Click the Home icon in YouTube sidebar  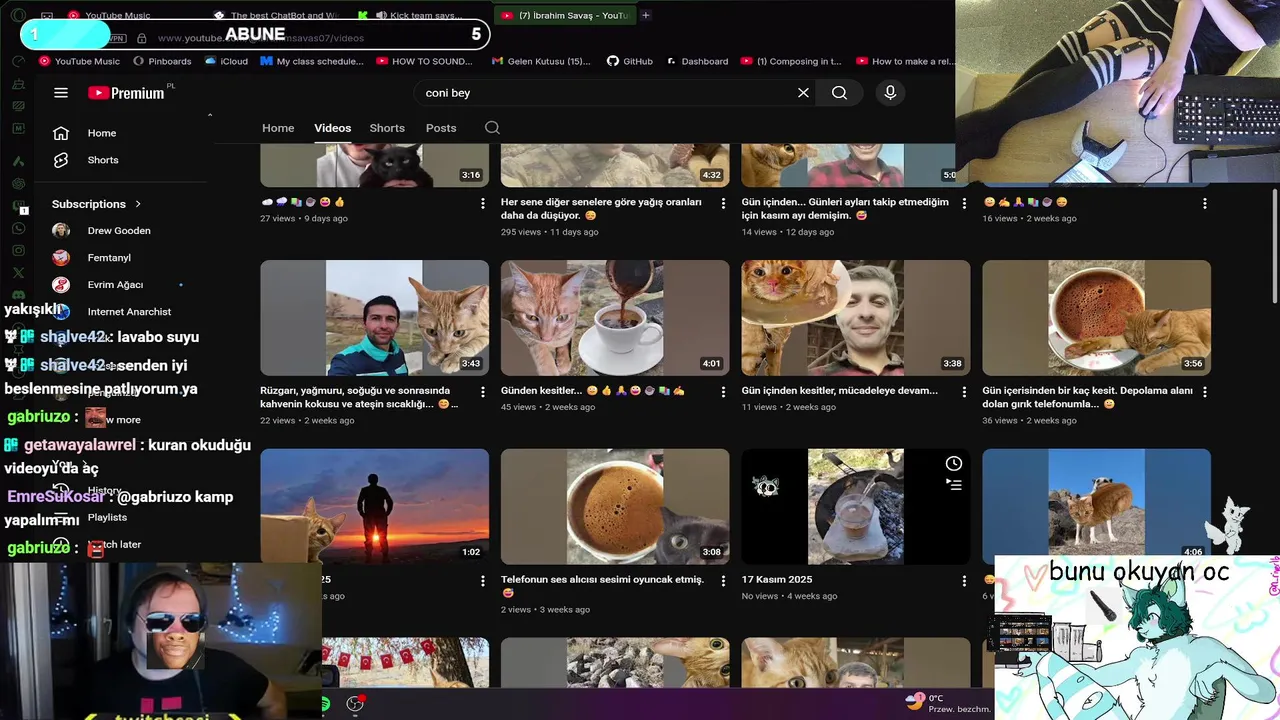coord(61,133)
